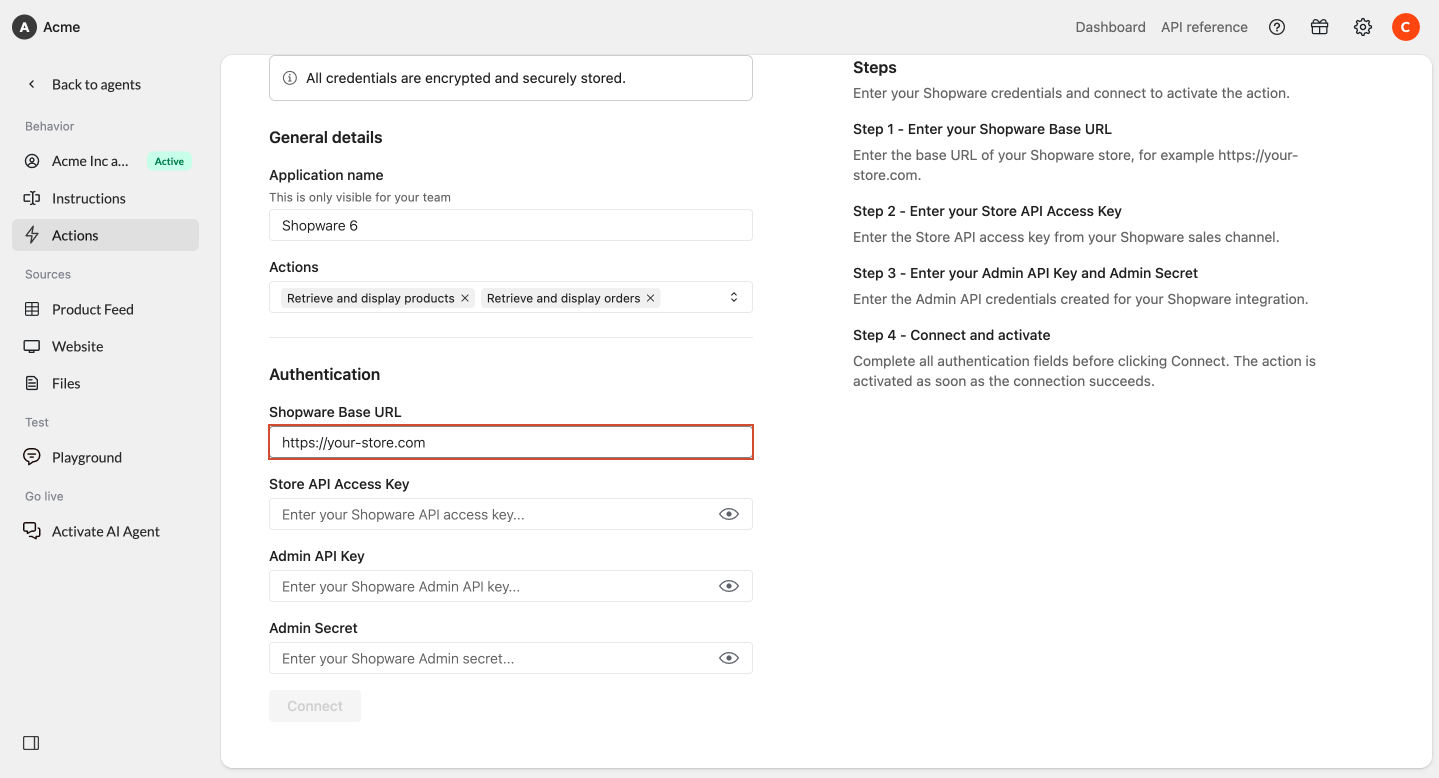The width and height of the screenshot is (1439, 778).
Task: Click the Active status badge
Action: point(169,161)
